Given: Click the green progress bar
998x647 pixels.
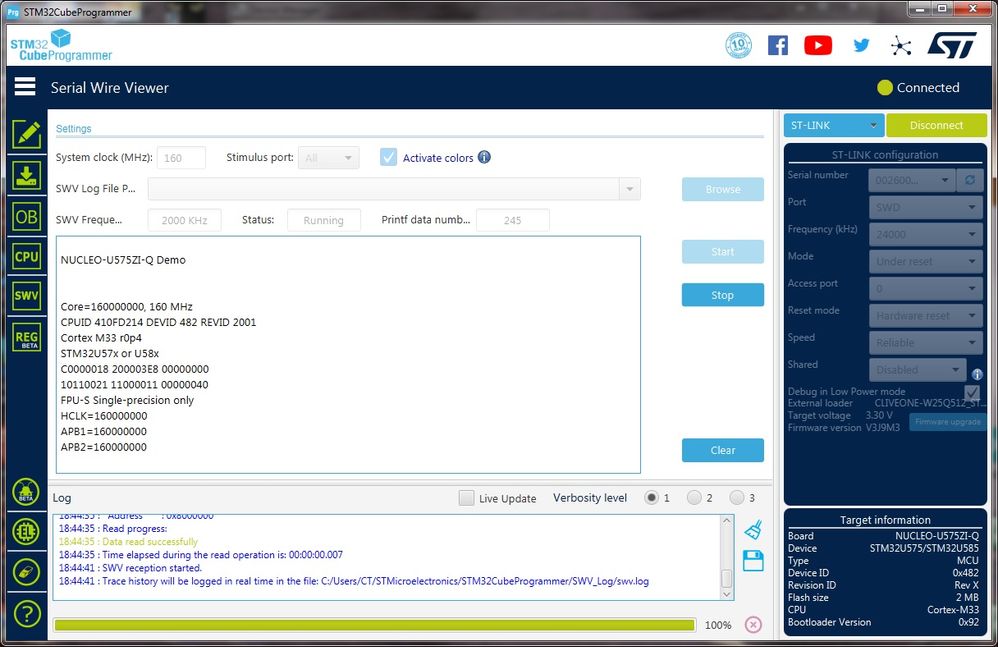Looking at the screenshot, I should click(375, 625).
